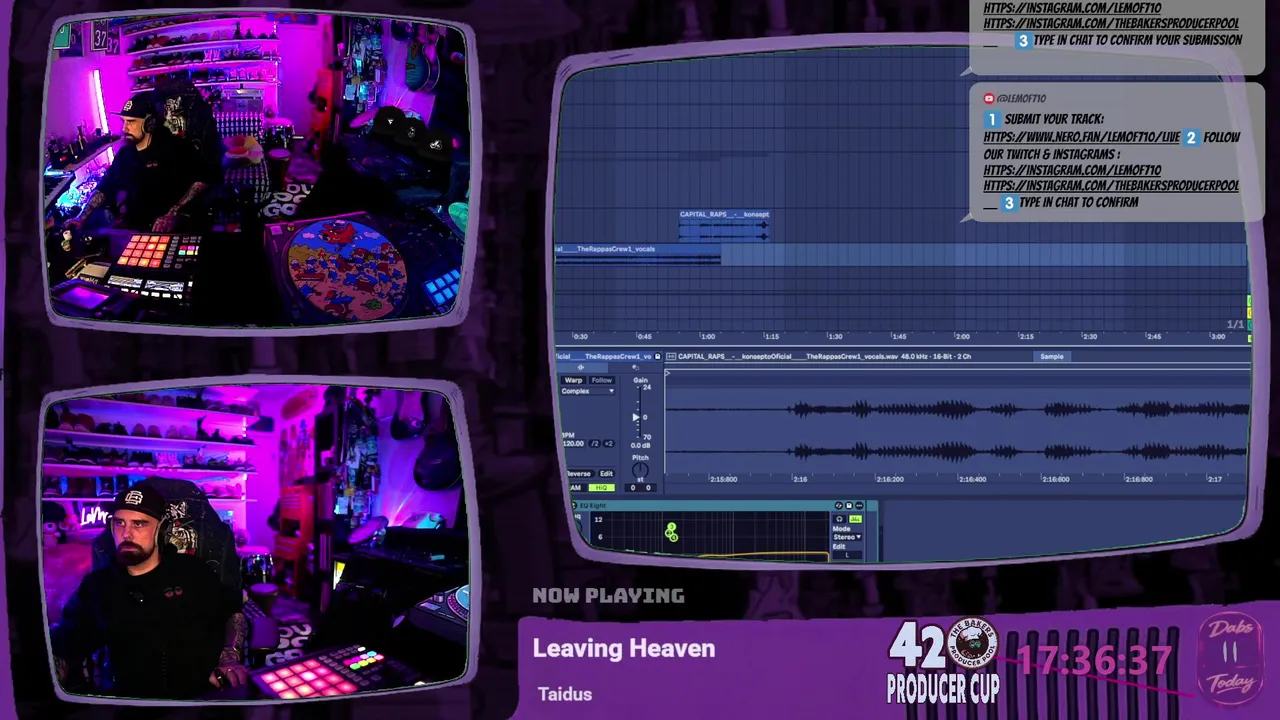Open the EQ Eight Stereo mode dropdown

tap(847, 537)
